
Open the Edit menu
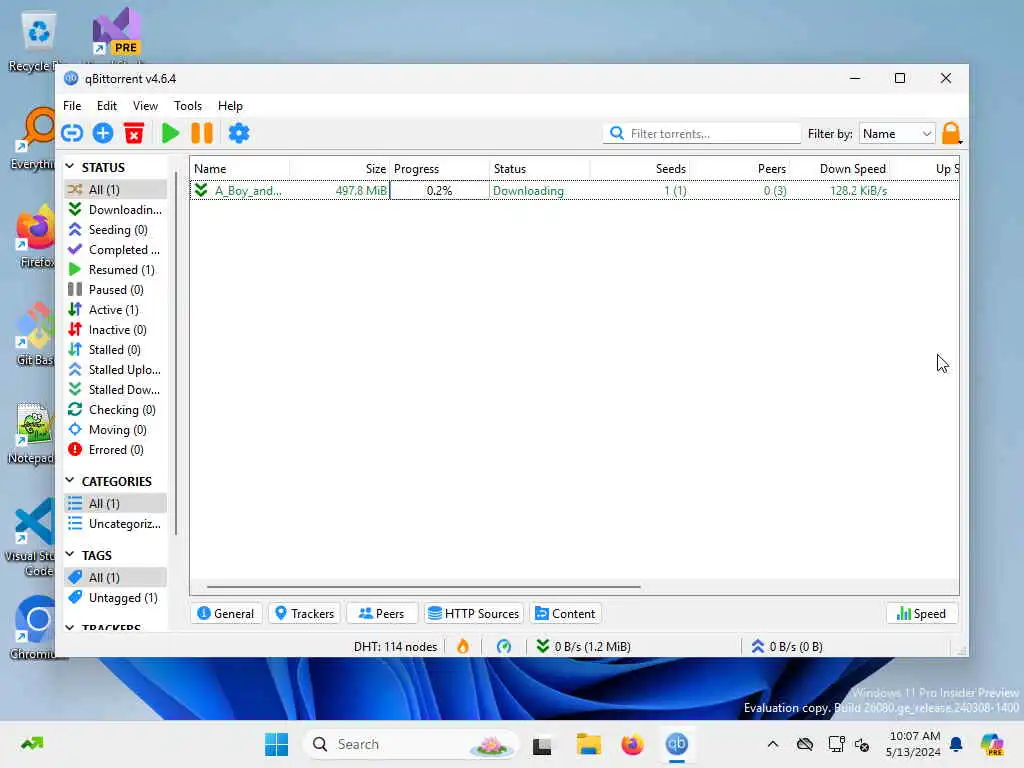tap(106, 106)
